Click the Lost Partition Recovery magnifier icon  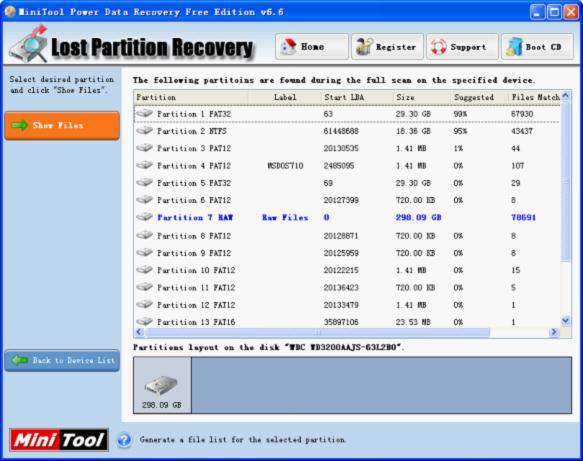29,45
